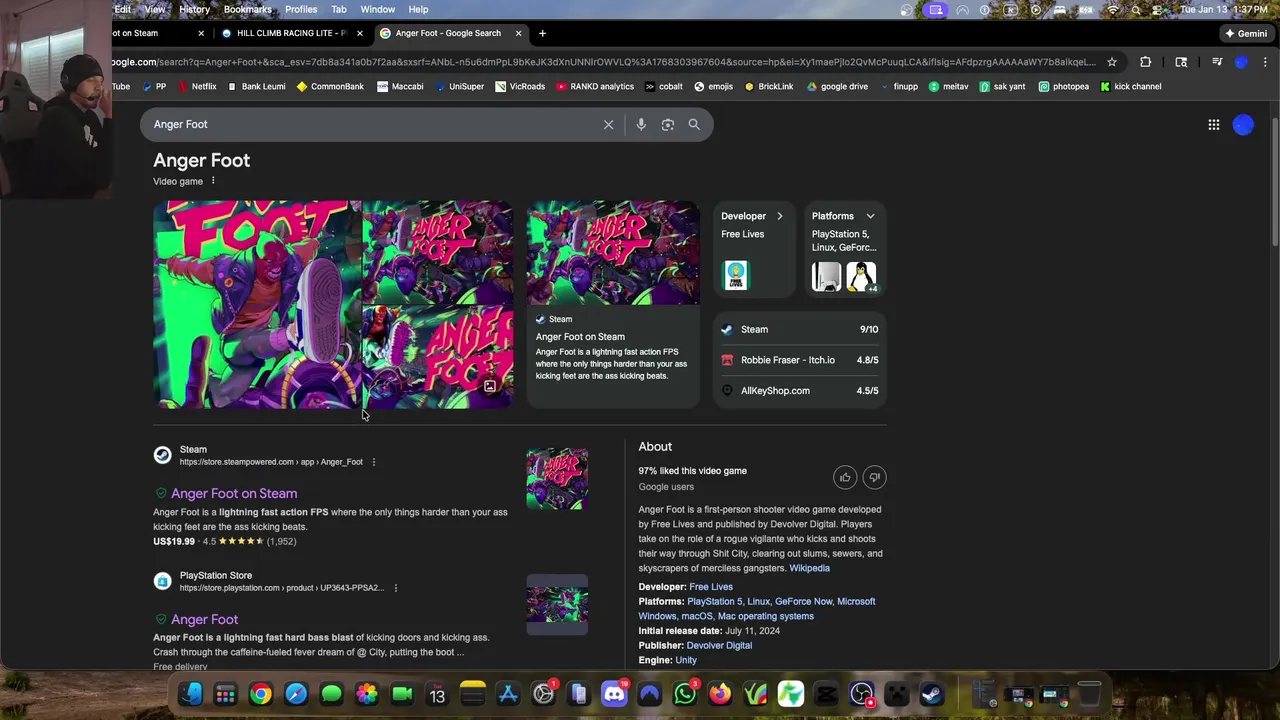
Task: Open the Window menu
Action: tap(377, 9)
